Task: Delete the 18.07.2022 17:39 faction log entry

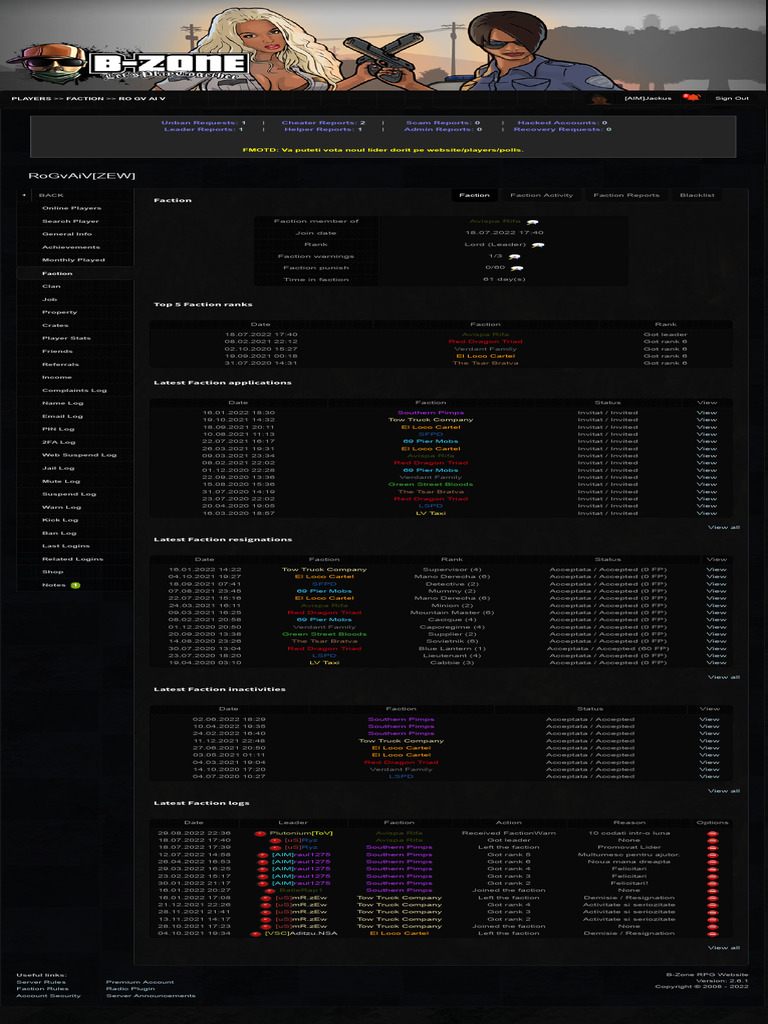Action: pos(712,848)
